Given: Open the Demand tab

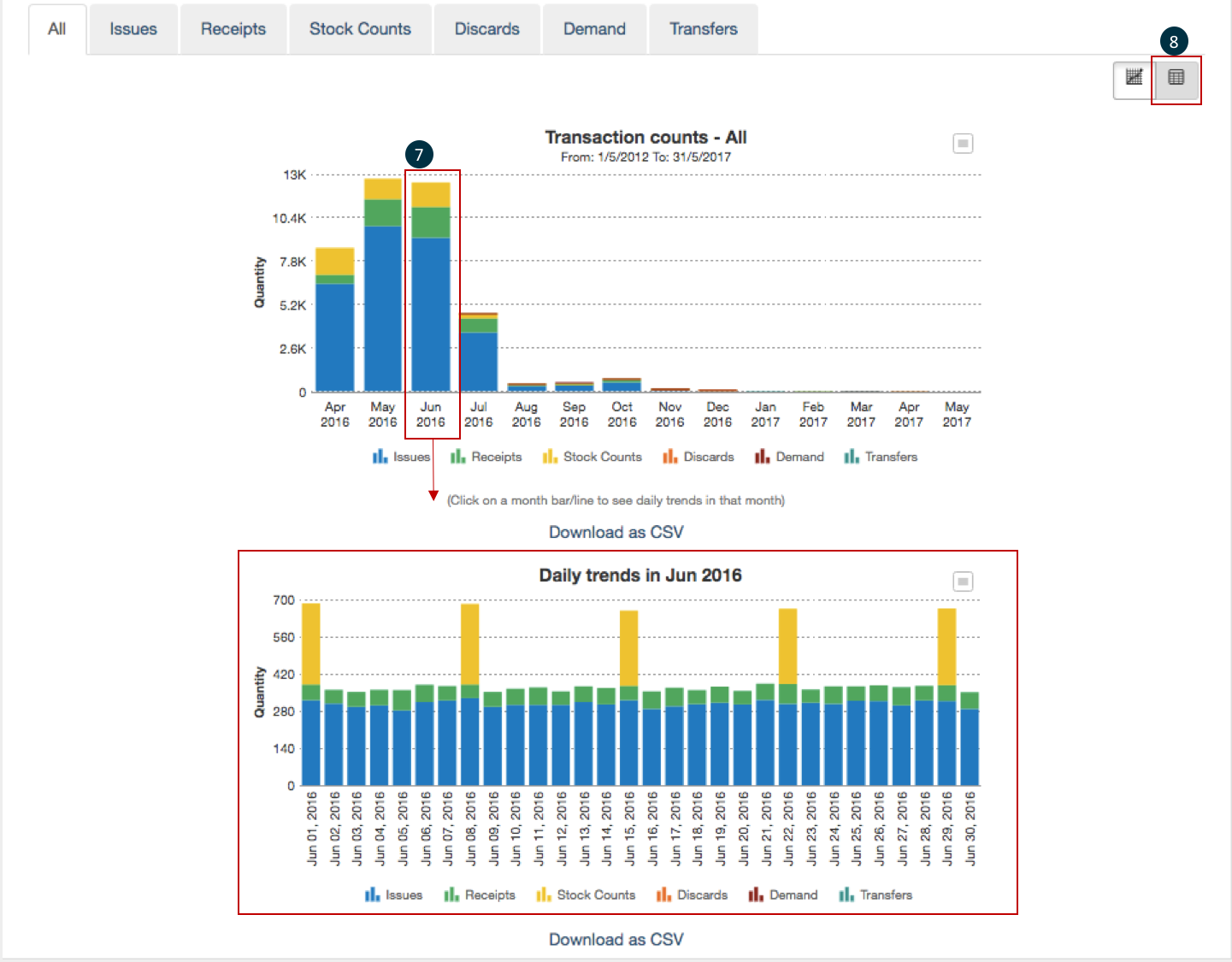Looking at the screenshot, I should pos(594,29).
